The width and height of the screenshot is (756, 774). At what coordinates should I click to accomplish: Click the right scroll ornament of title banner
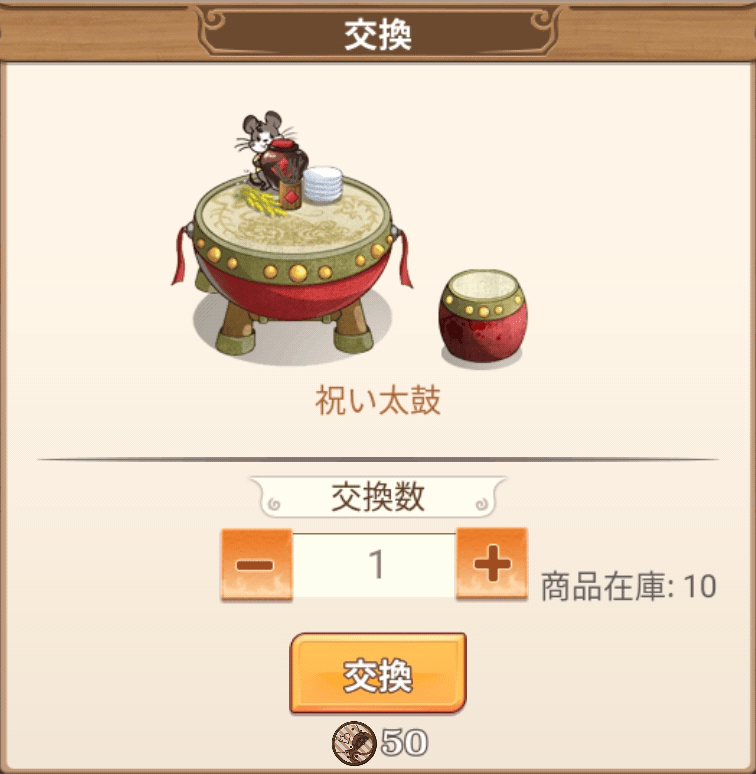[x=544, y=26]
